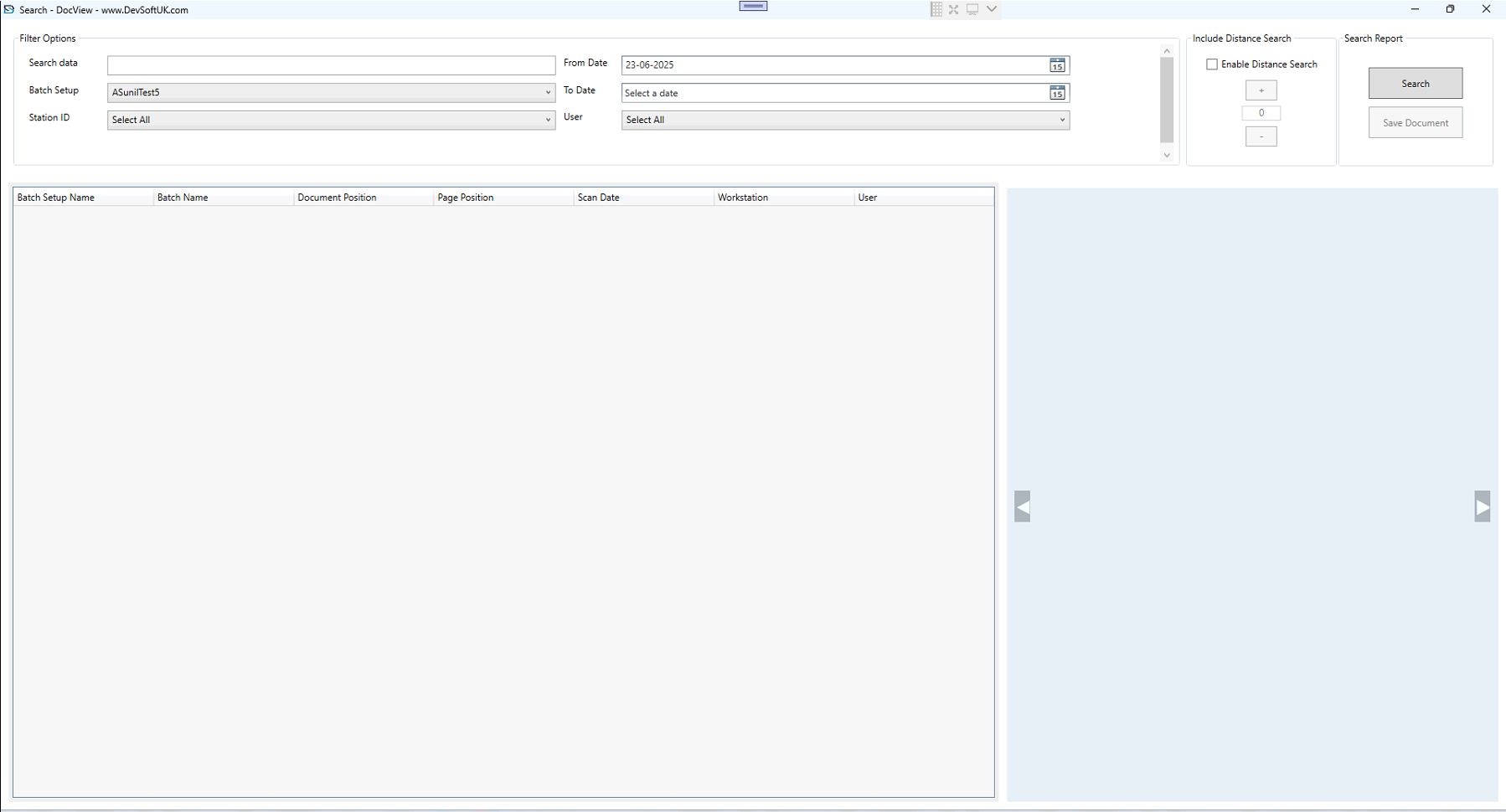Click the scrollbar up arrow beside Filter Options

[x=1167, y=49]
